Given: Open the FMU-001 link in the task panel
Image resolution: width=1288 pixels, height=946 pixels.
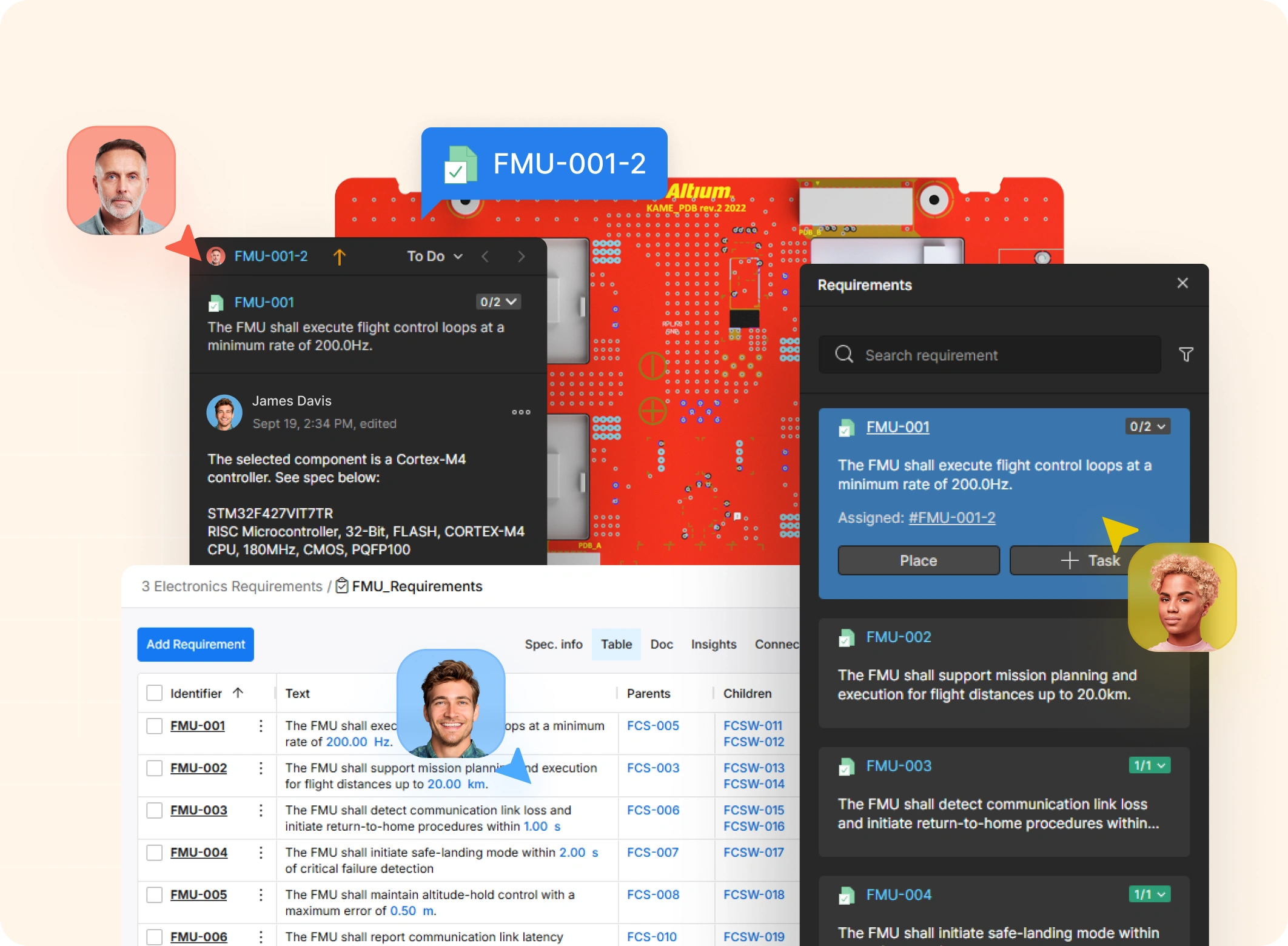Looking at the screenshot, I should (x=264, y=302).
